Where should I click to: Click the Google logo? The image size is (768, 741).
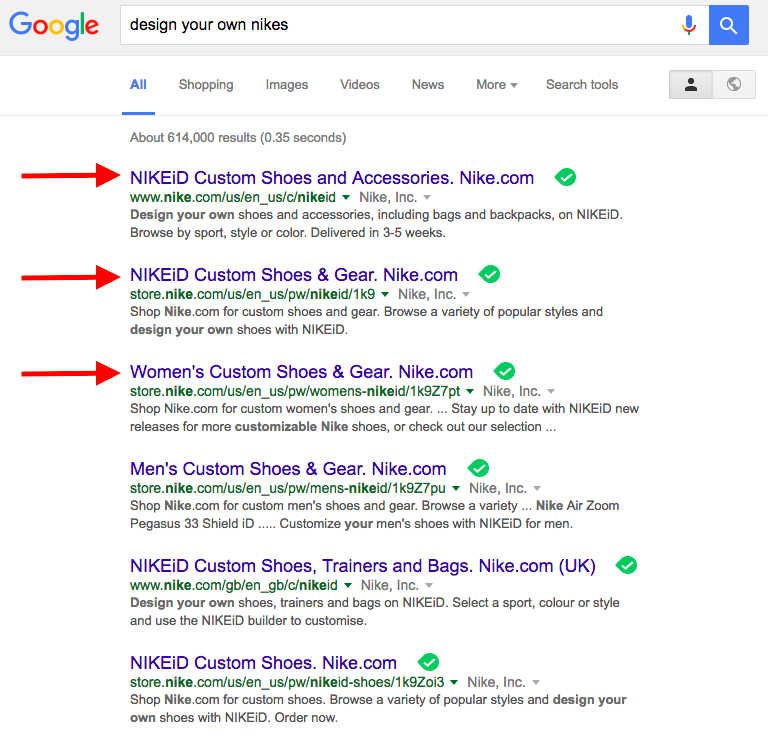(x=54, y=25)
